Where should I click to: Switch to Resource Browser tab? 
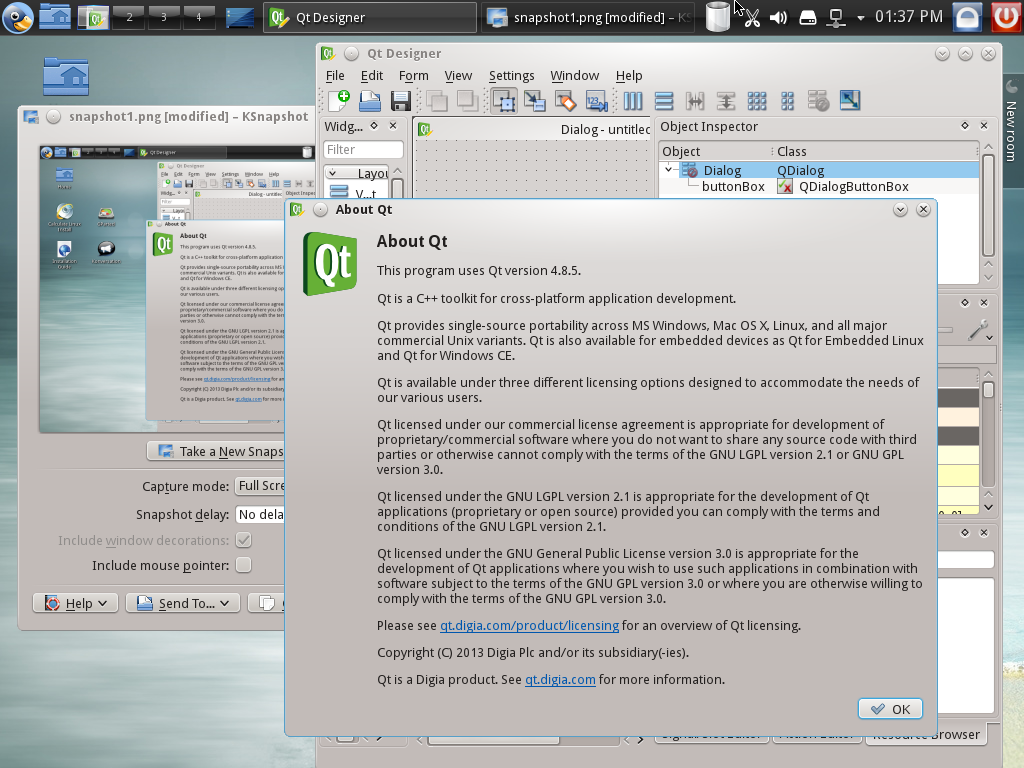click(x=927, y=735)
